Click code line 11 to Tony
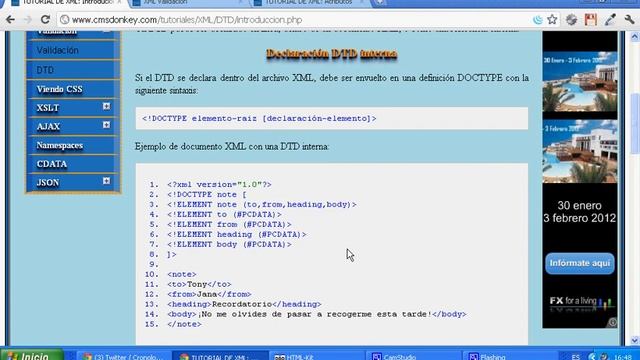640x360 pixels. 199,284
